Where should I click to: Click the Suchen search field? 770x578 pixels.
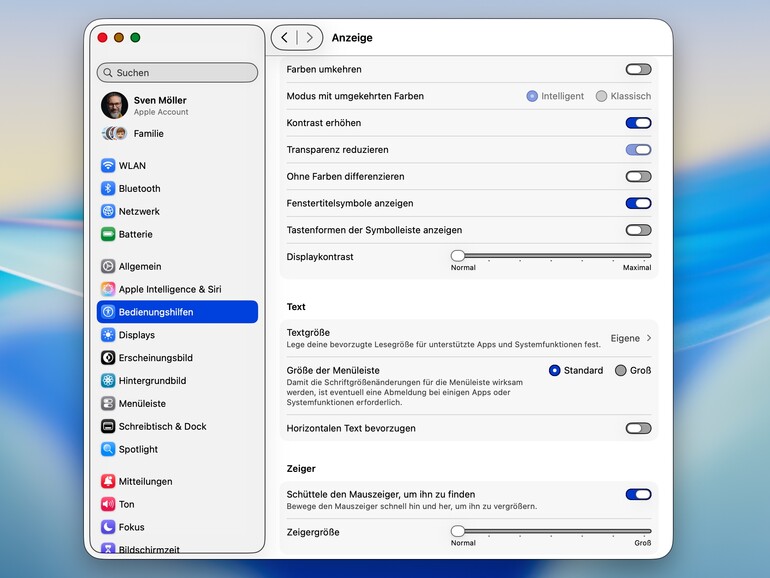[177, 73]
